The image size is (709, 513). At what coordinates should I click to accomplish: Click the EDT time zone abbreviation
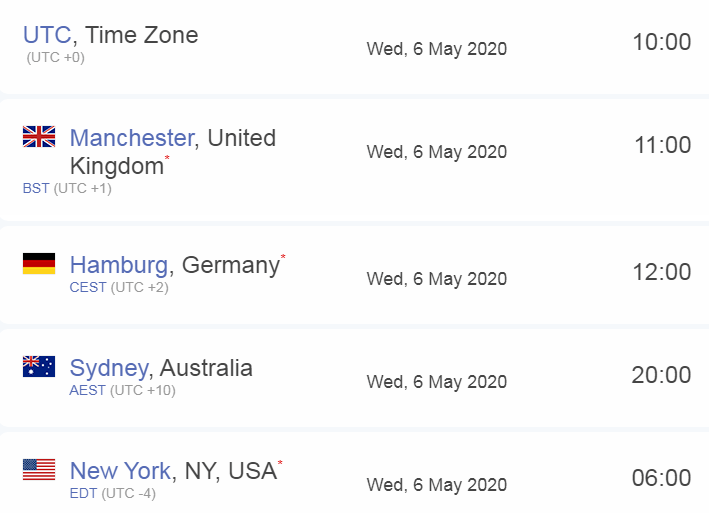click(83, 493)
